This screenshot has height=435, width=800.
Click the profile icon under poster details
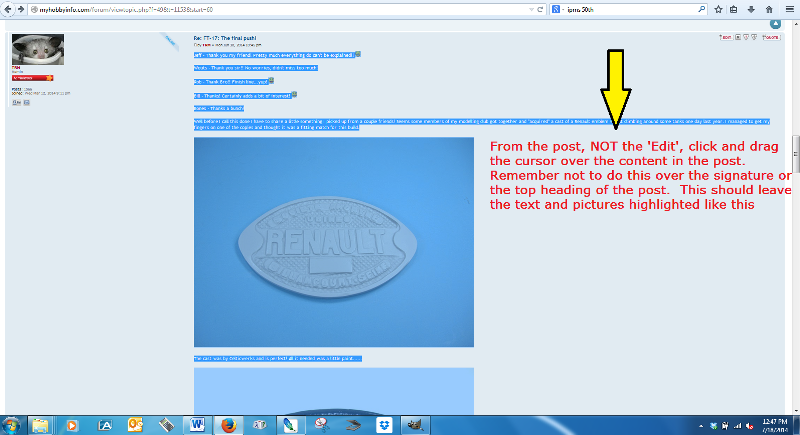(x=17, y=103)
